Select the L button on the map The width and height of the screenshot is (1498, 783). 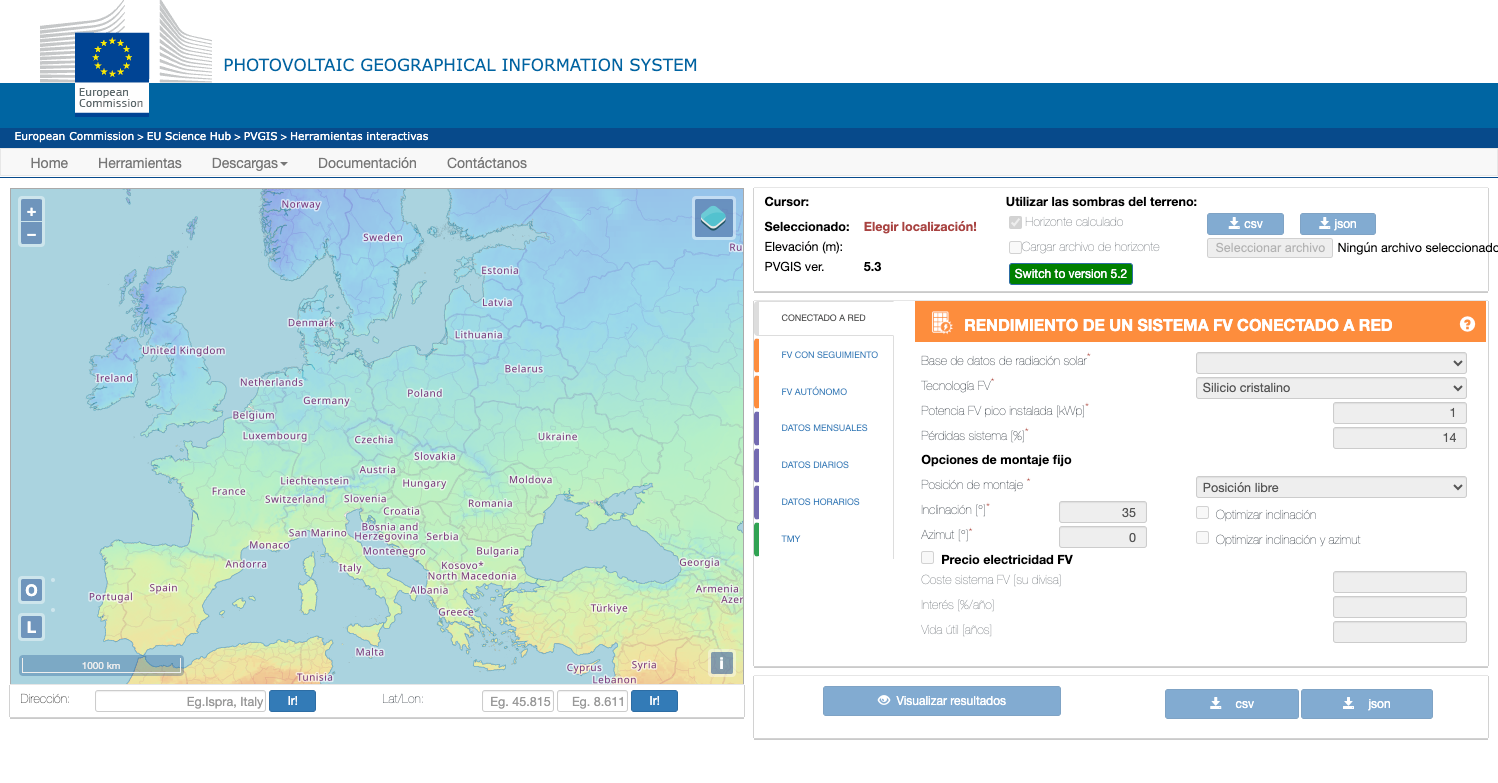pyautogui.click(x=31, y=626)
